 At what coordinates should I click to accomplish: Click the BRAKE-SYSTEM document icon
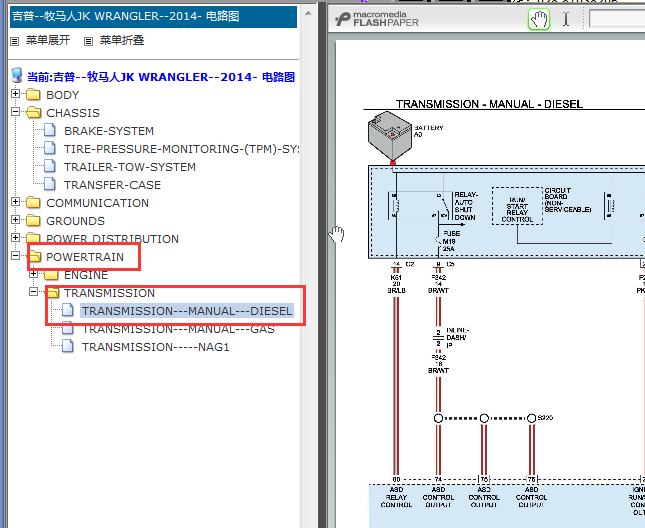click(x=50, y=130)
